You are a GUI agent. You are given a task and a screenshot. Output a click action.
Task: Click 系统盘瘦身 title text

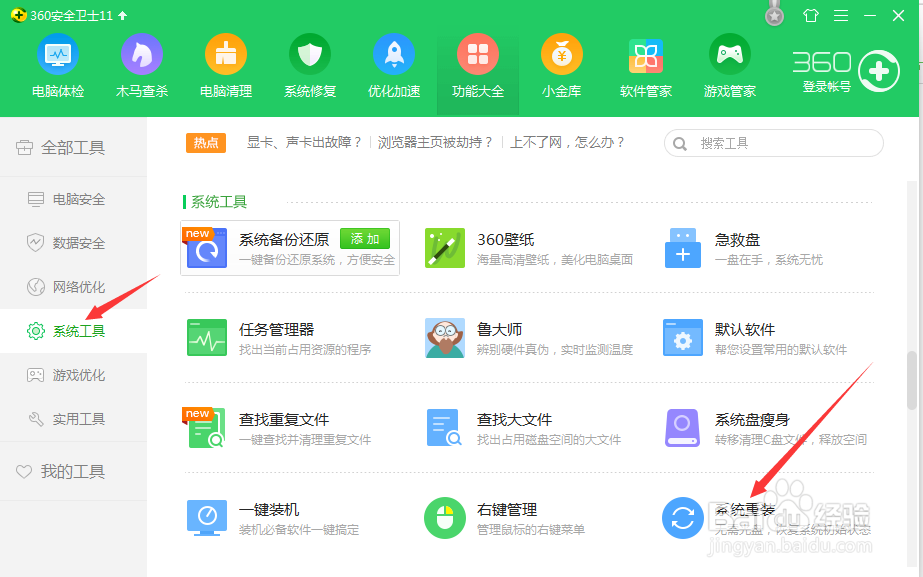tap(752, 419)
